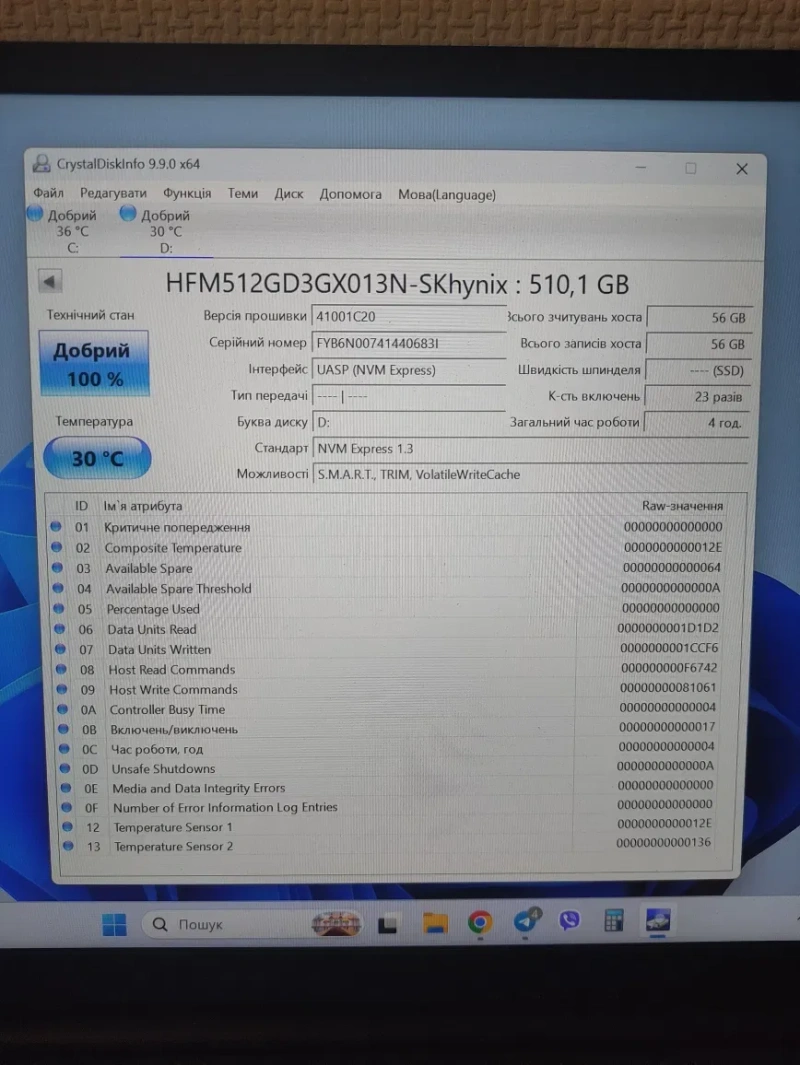Click the features field S.M.A.R.T., TRIM
The image size is (800, 1065).
[x=530, y=475]
